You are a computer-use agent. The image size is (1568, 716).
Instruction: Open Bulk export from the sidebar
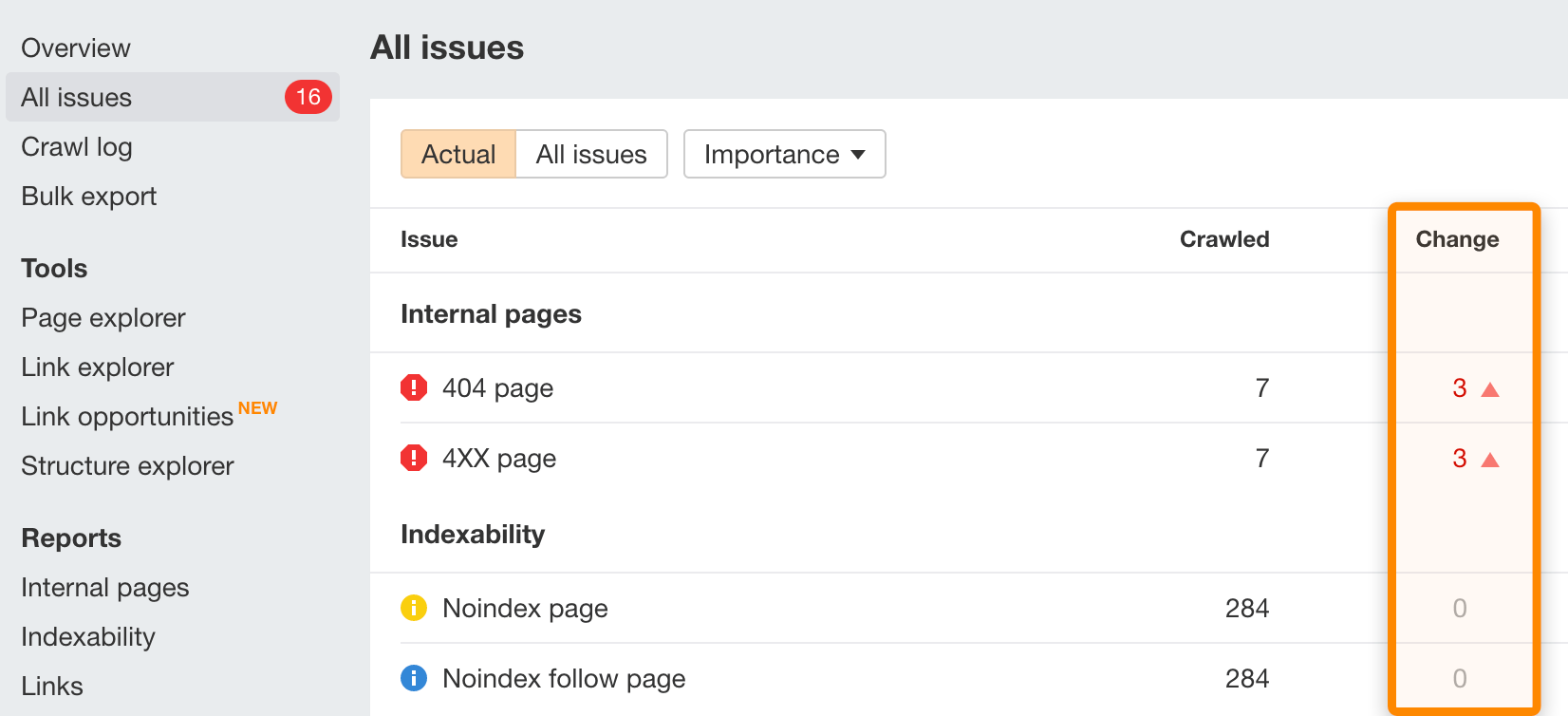(89, 197)
